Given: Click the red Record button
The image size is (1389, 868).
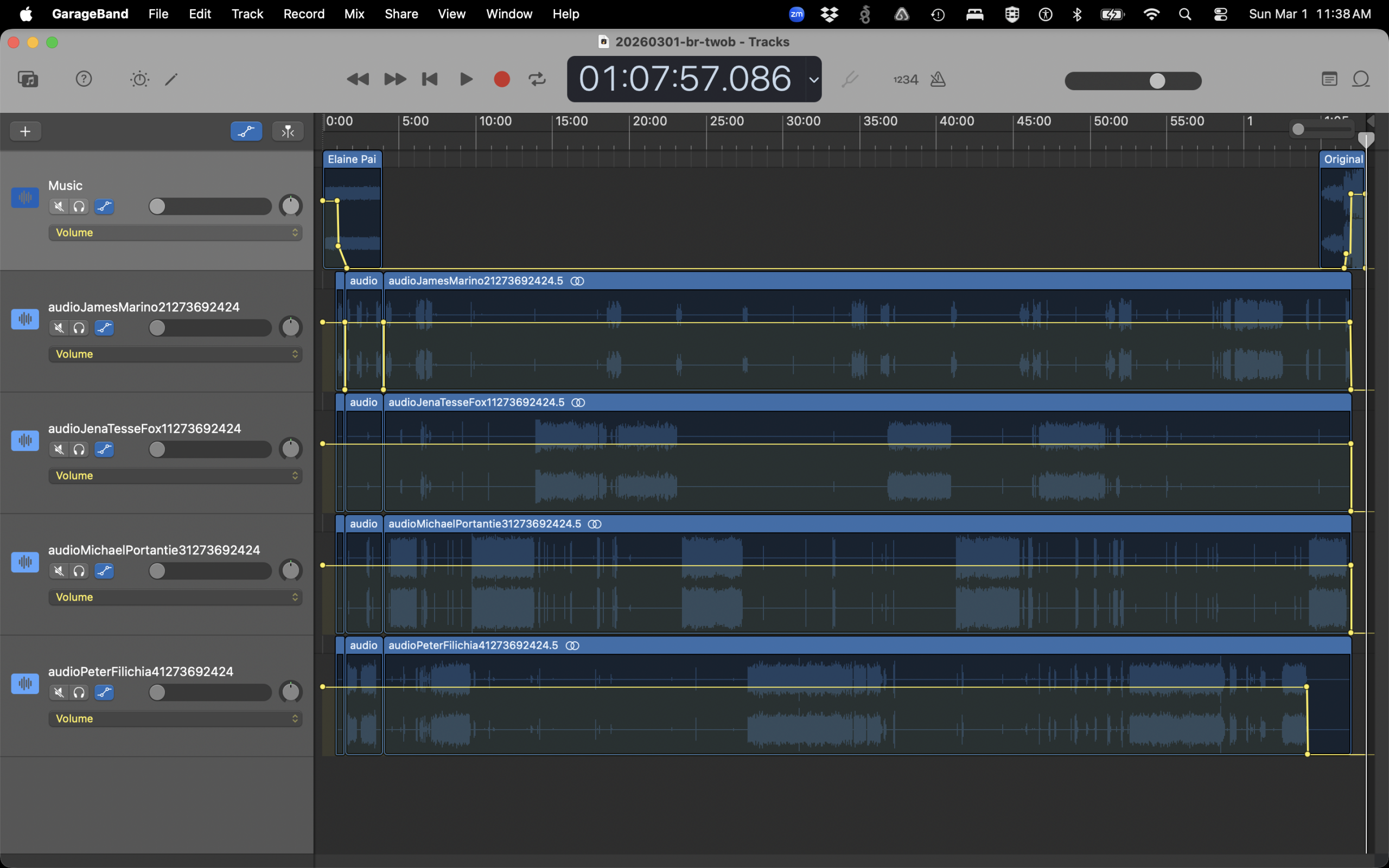Looking at the screenshot, I should click(502, 79).
